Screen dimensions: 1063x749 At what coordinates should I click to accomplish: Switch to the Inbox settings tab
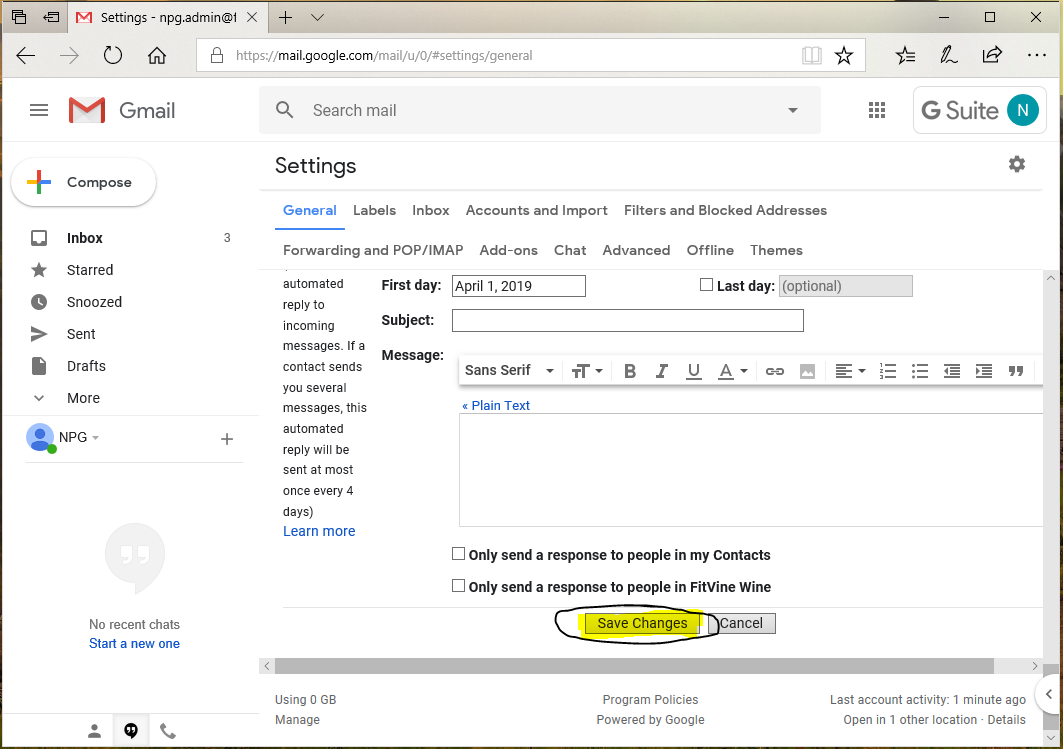coord(430,210)
